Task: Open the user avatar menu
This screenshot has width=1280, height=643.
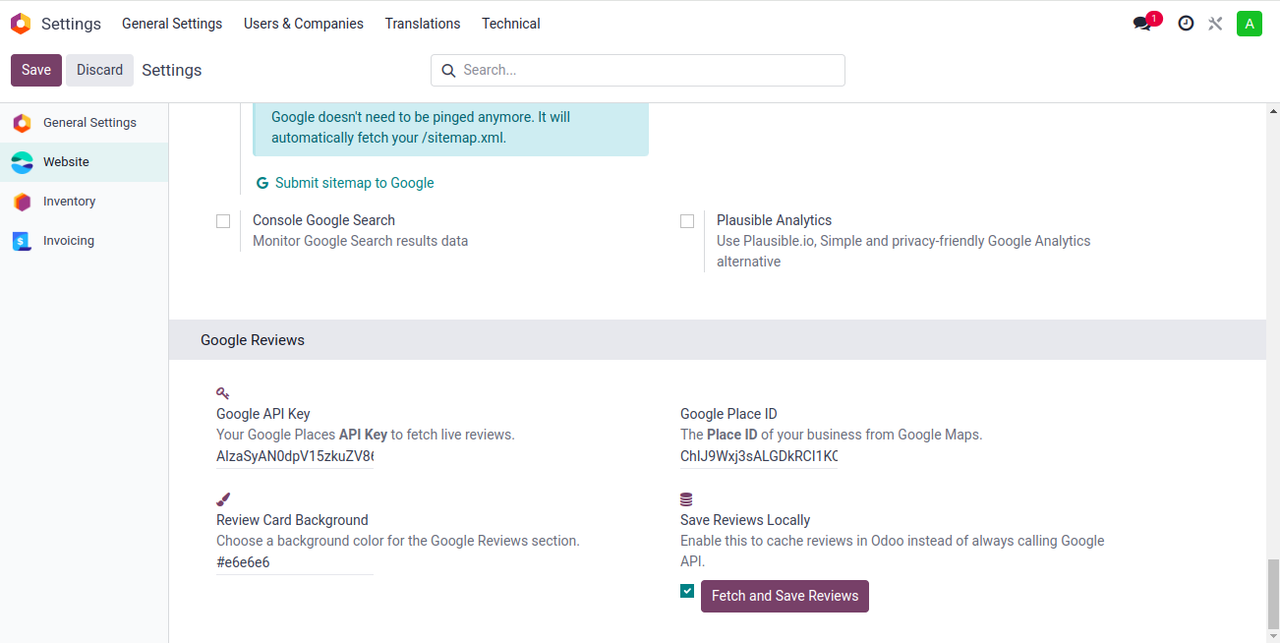Action: [x=1249, y=23]
